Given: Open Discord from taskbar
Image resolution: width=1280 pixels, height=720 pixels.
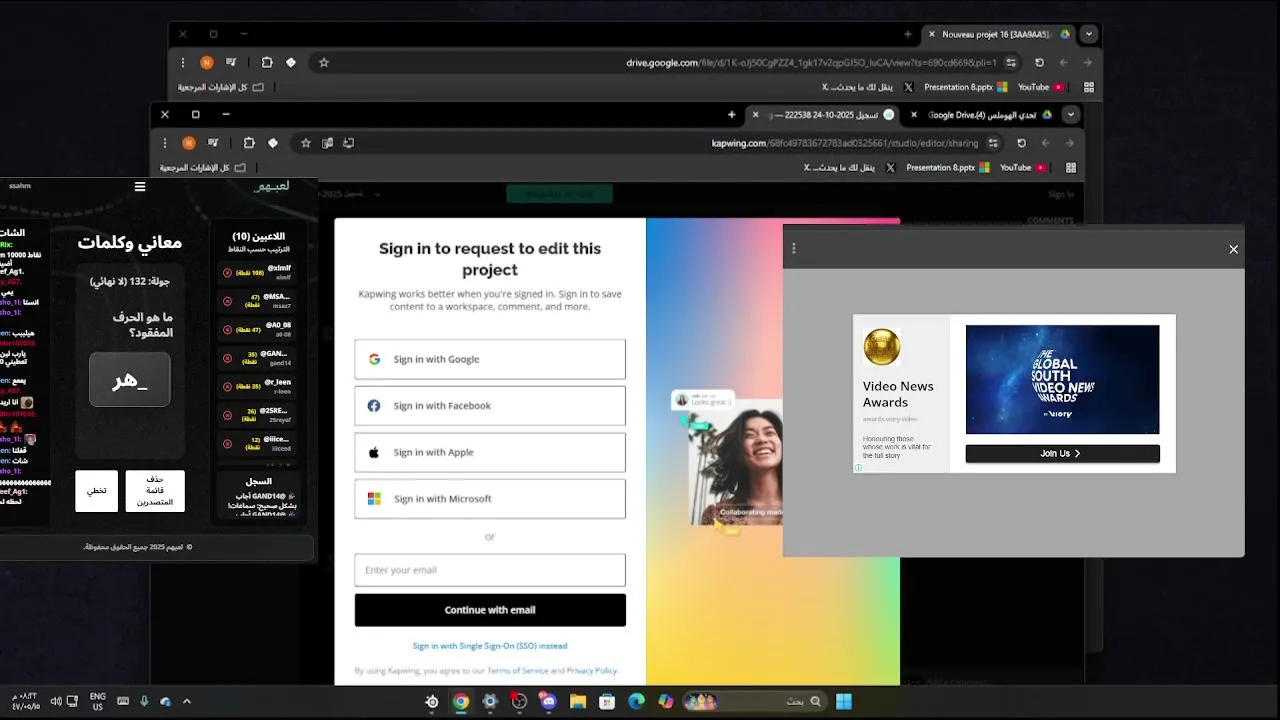Looking at the screenshot, I should pyautogui.click(x=548, y=702).
